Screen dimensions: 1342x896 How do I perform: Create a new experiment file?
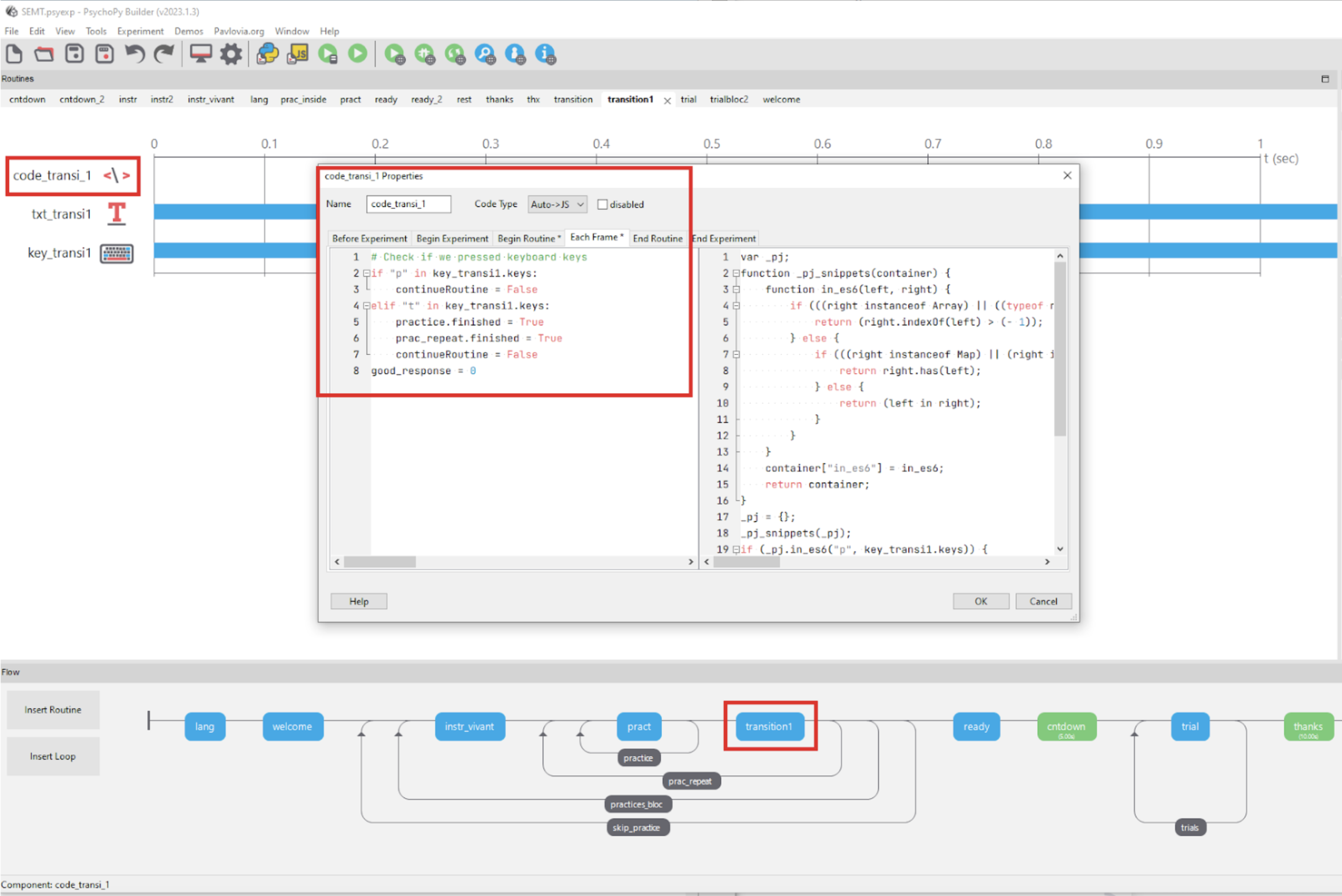(14, 55)
